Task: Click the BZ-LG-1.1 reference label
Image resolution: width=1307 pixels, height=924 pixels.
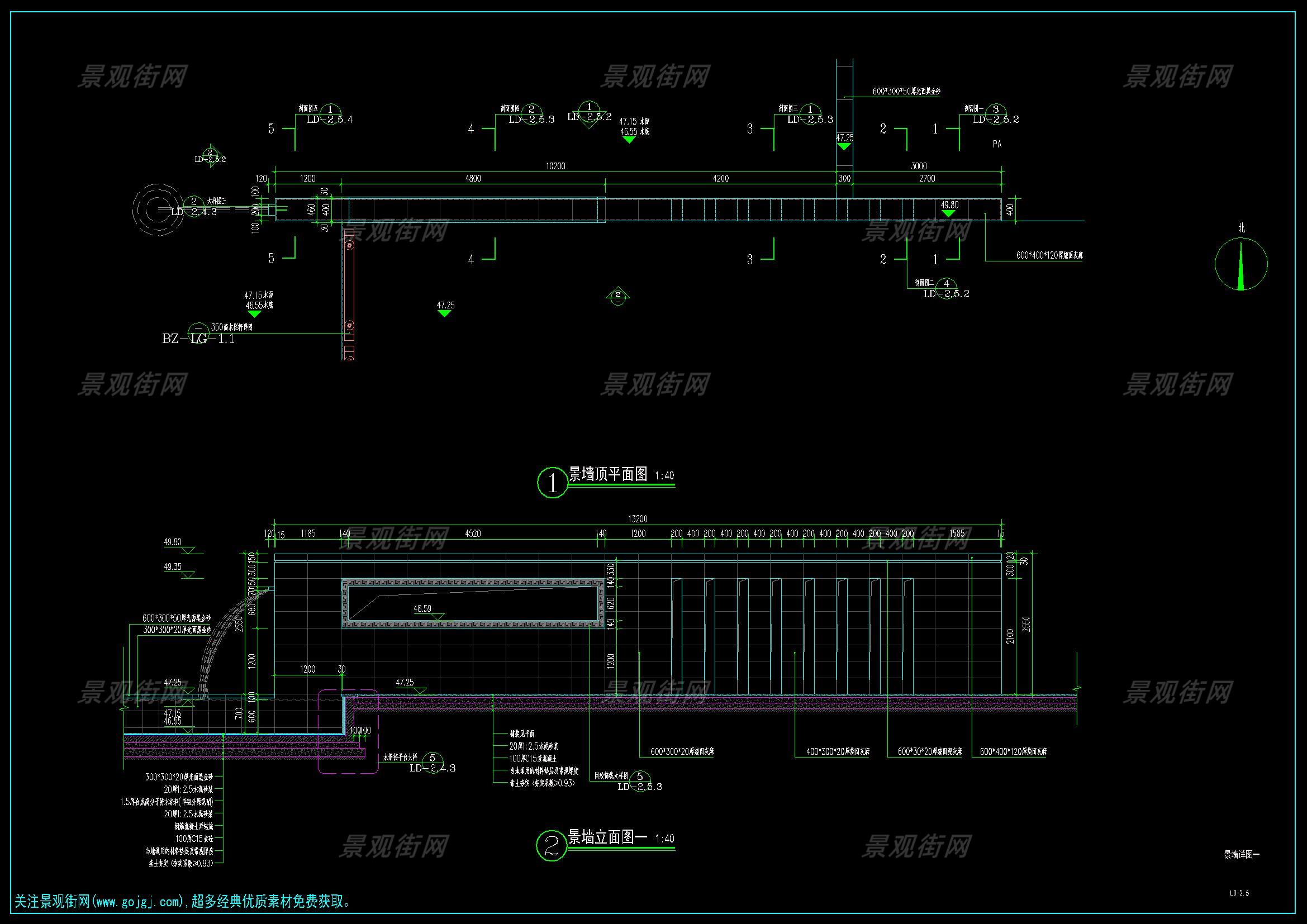Action: (x=198, y=339)
